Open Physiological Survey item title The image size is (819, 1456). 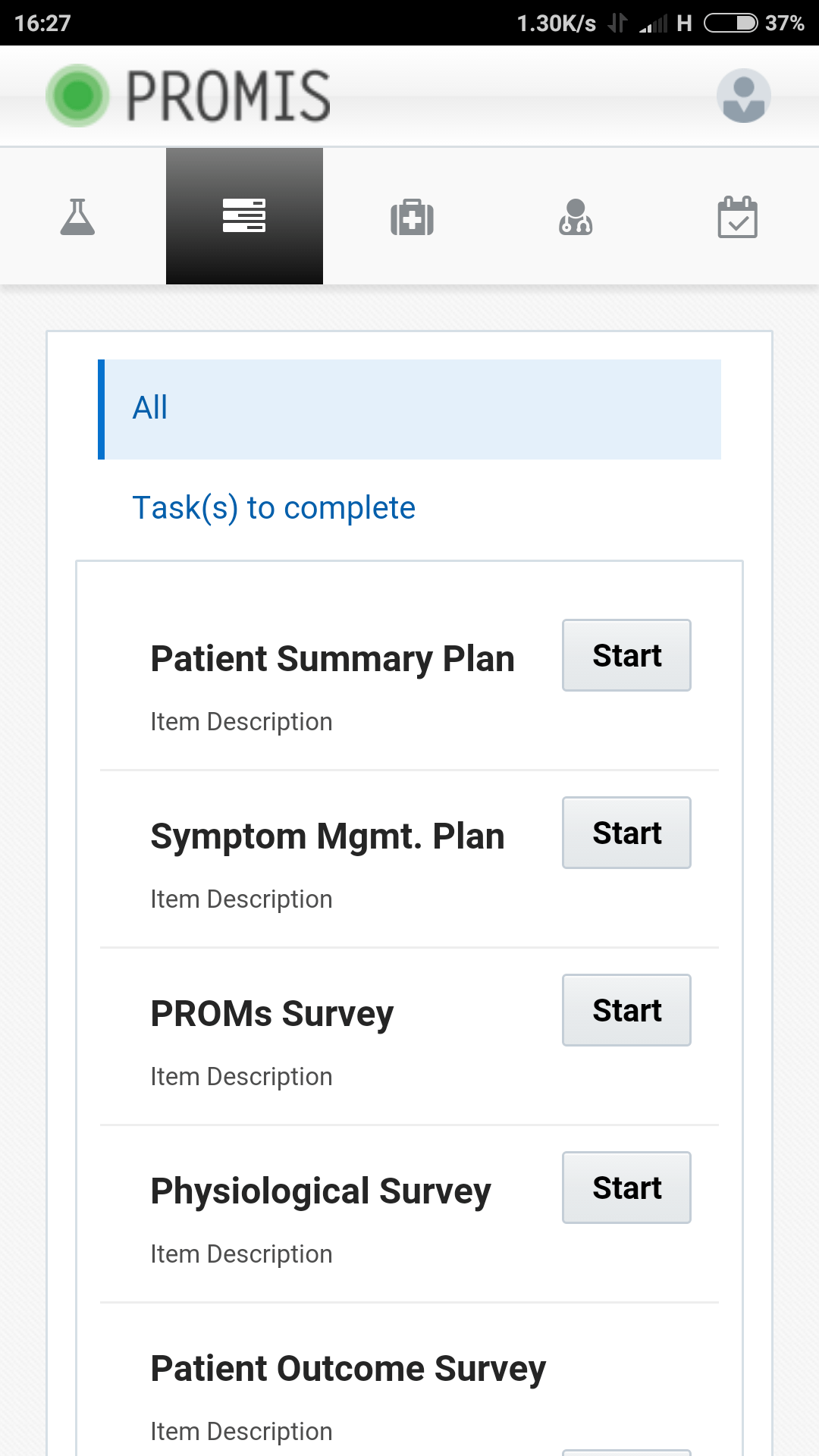[321, 1191]
